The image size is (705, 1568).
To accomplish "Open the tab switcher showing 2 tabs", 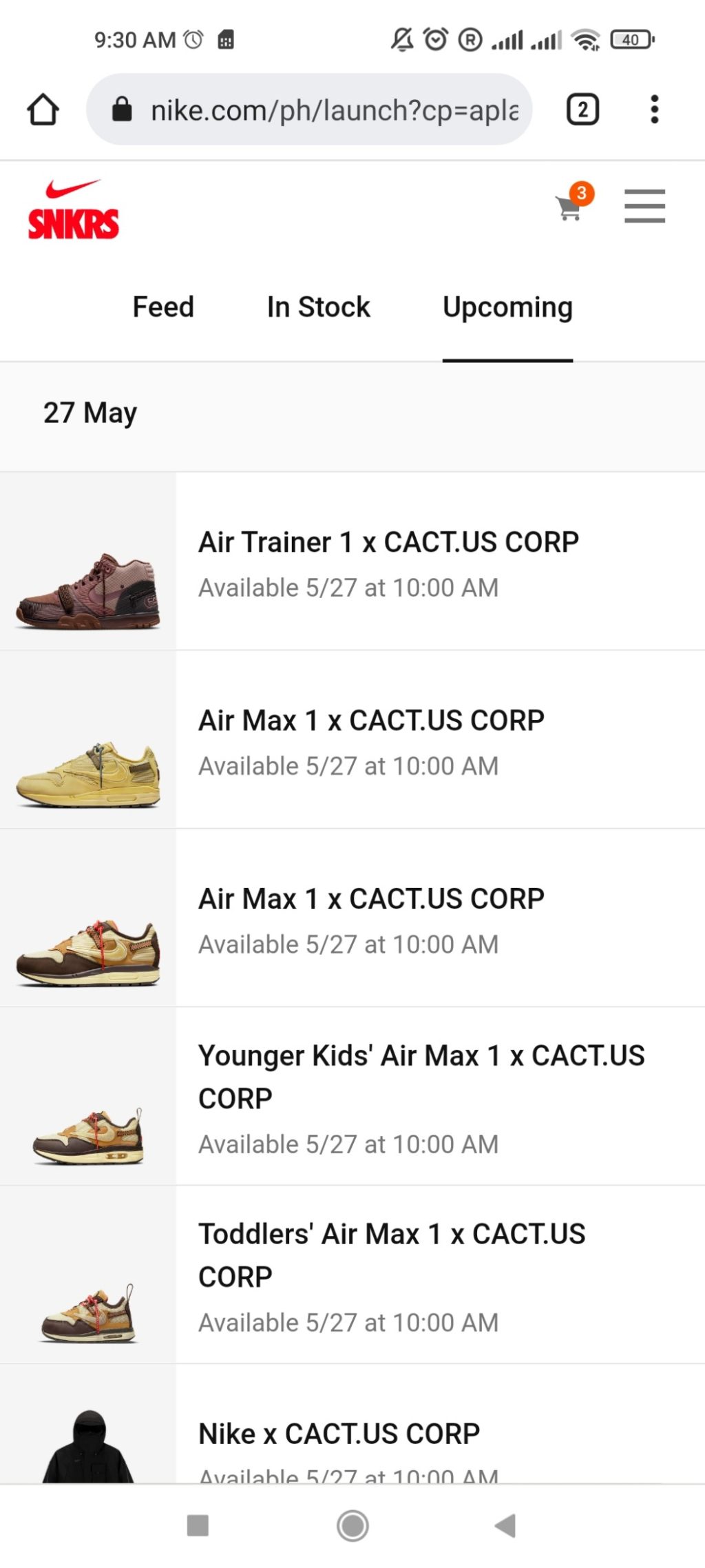I will (x=582, y=110).
